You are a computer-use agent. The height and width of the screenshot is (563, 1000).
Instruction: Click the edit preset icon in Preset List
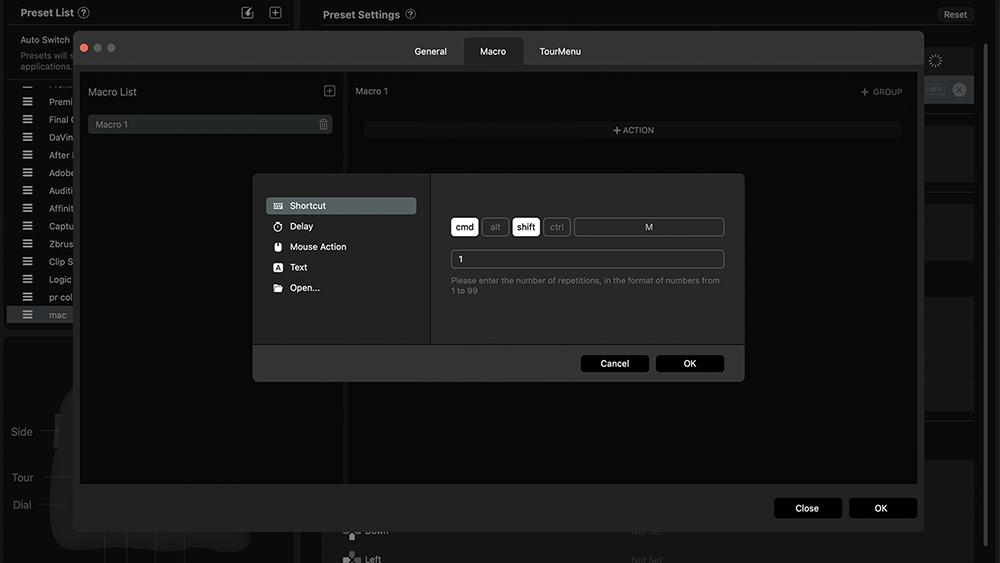(247, 13)
